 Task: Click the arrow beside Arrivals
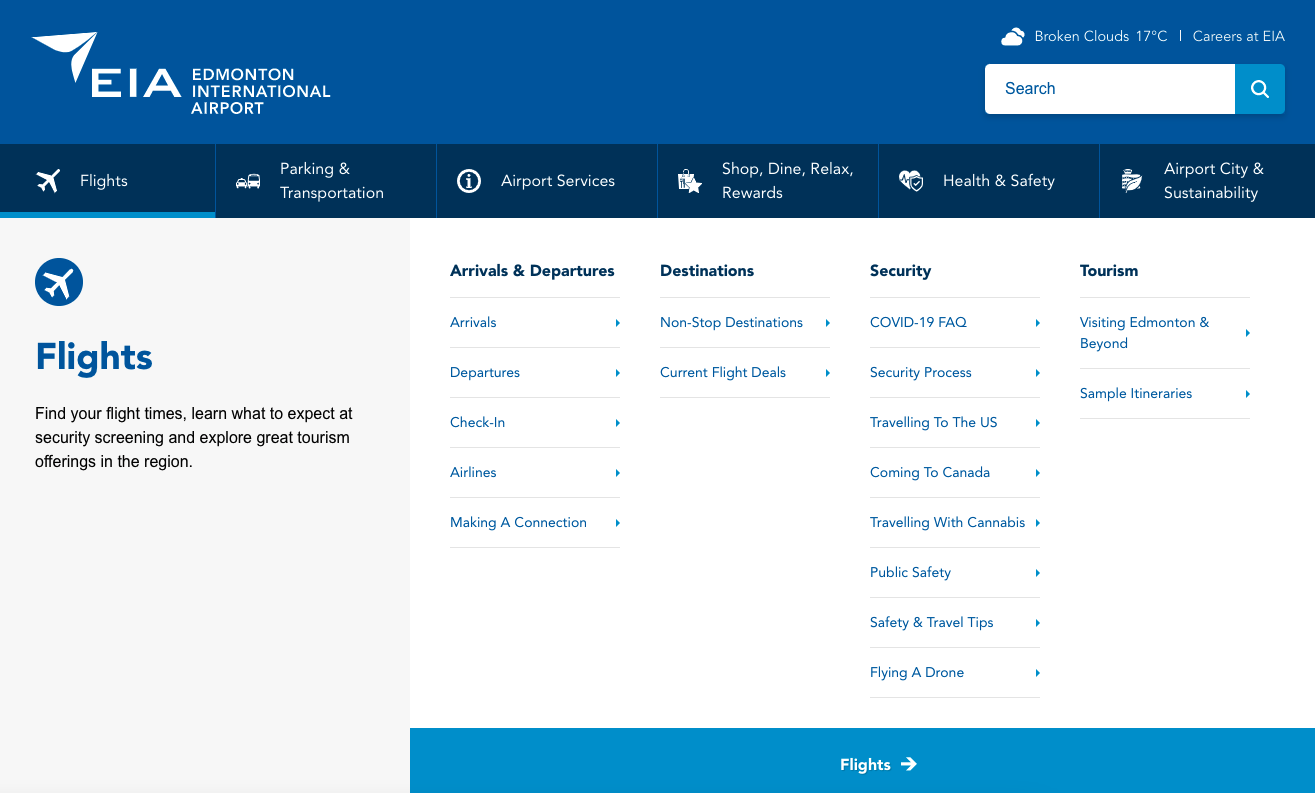coord(618,323)
